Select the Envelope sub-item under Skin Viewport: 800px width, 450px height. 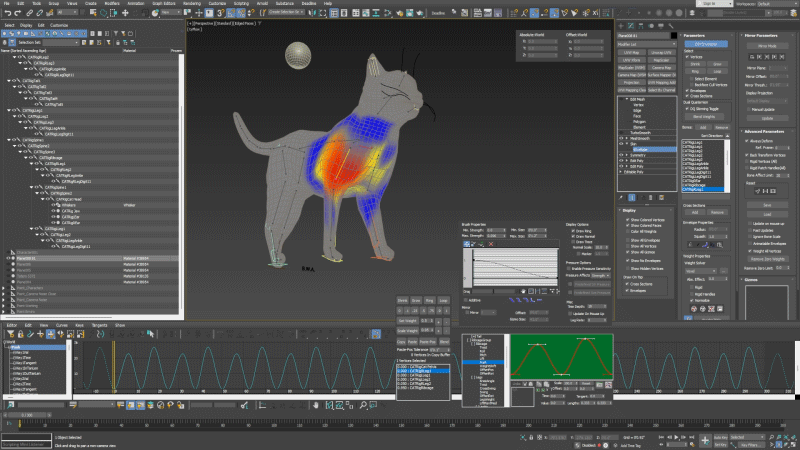[642, 149]
